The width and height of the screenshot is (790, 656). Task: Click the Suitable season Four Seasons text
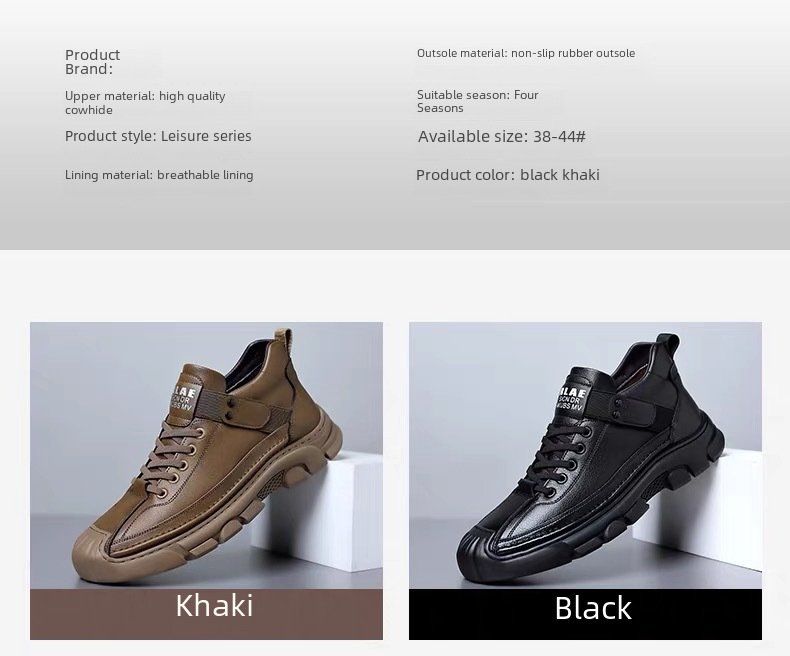(478, 101)
